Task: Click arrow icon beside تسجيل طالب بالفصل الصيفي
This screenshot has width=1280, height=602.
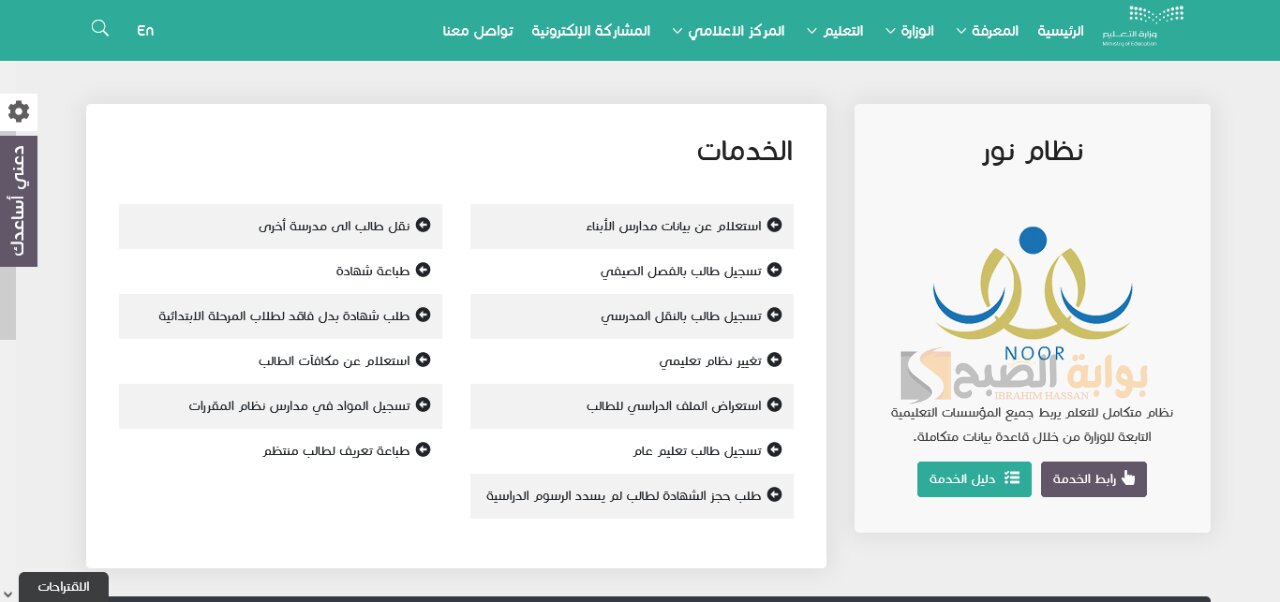Action: point(774,270)
